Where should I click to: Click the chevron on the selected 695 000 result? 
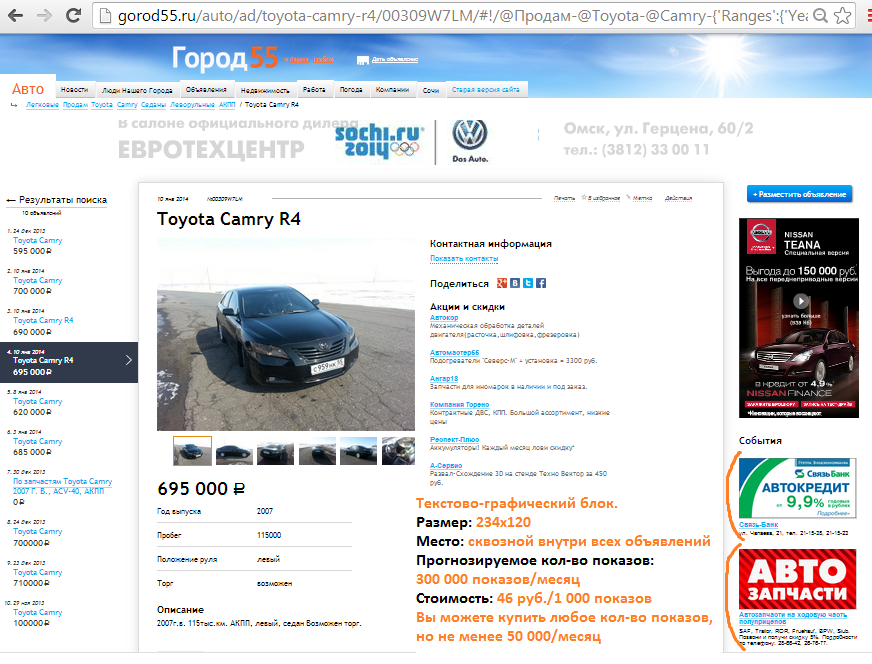129,360
